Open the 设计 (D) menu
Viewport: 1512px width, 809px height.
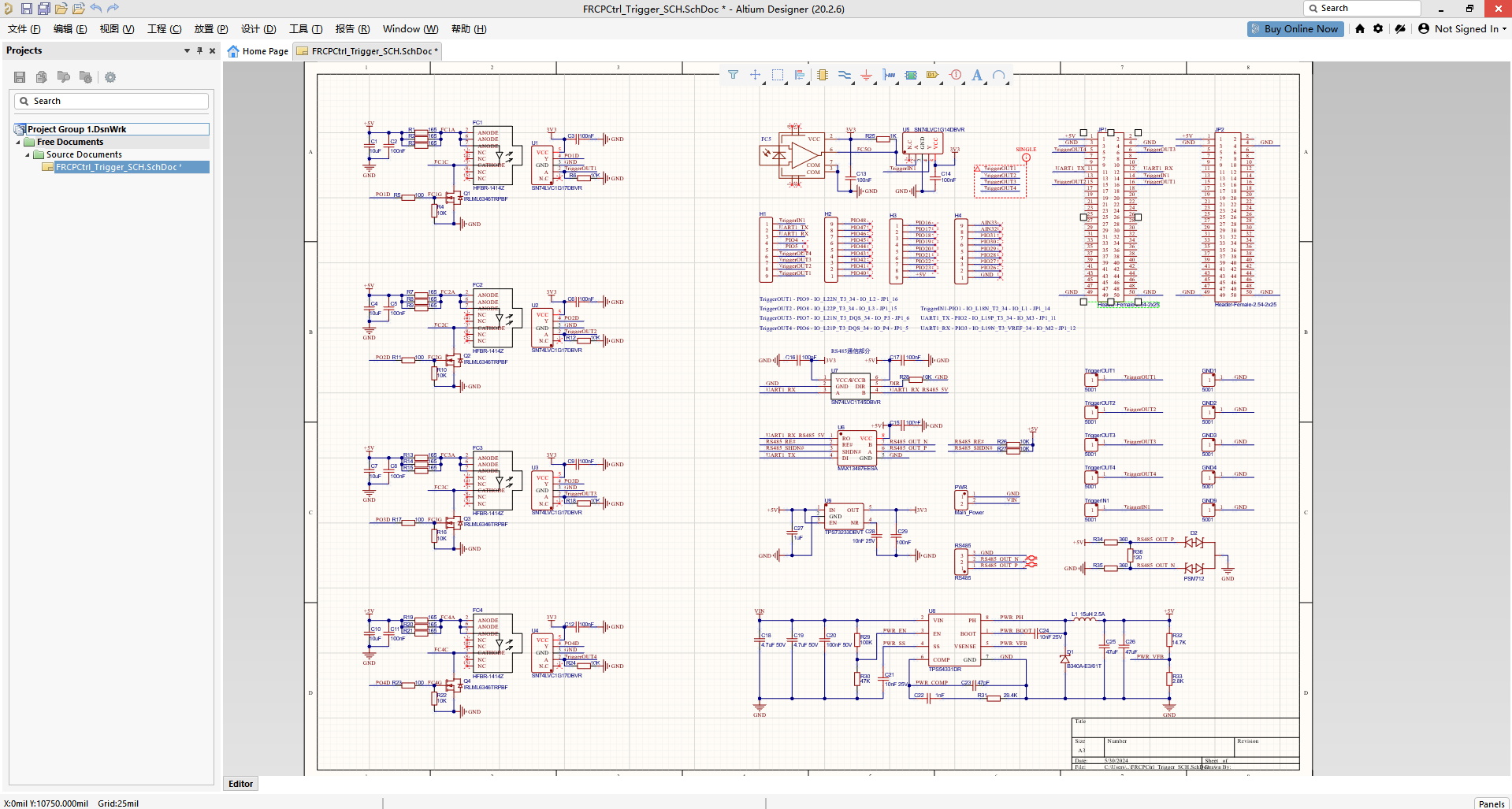258,29
